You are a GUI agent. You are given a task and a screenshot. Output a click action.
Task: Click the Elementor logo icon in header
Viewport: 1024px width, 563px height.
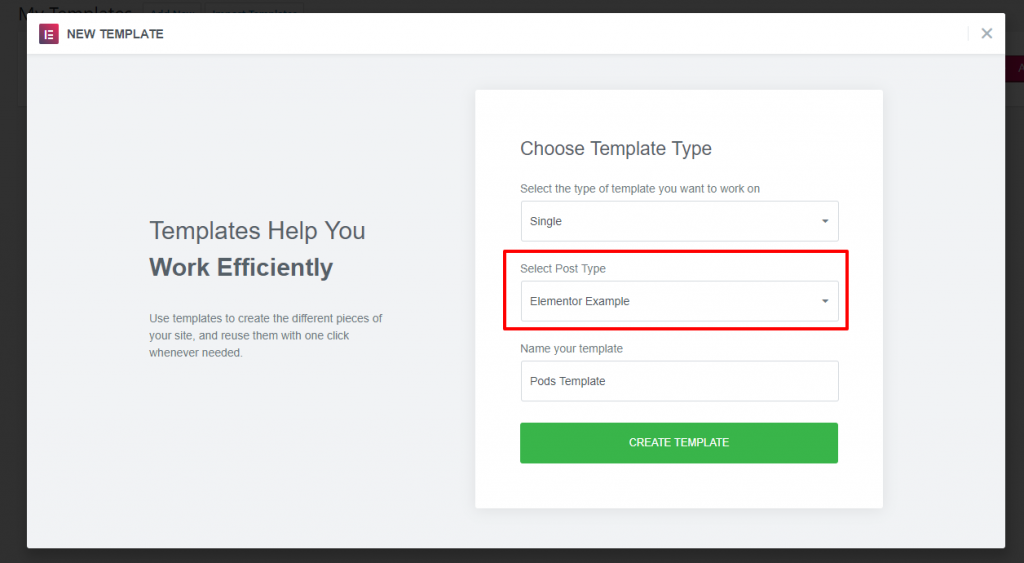(48, 34)
